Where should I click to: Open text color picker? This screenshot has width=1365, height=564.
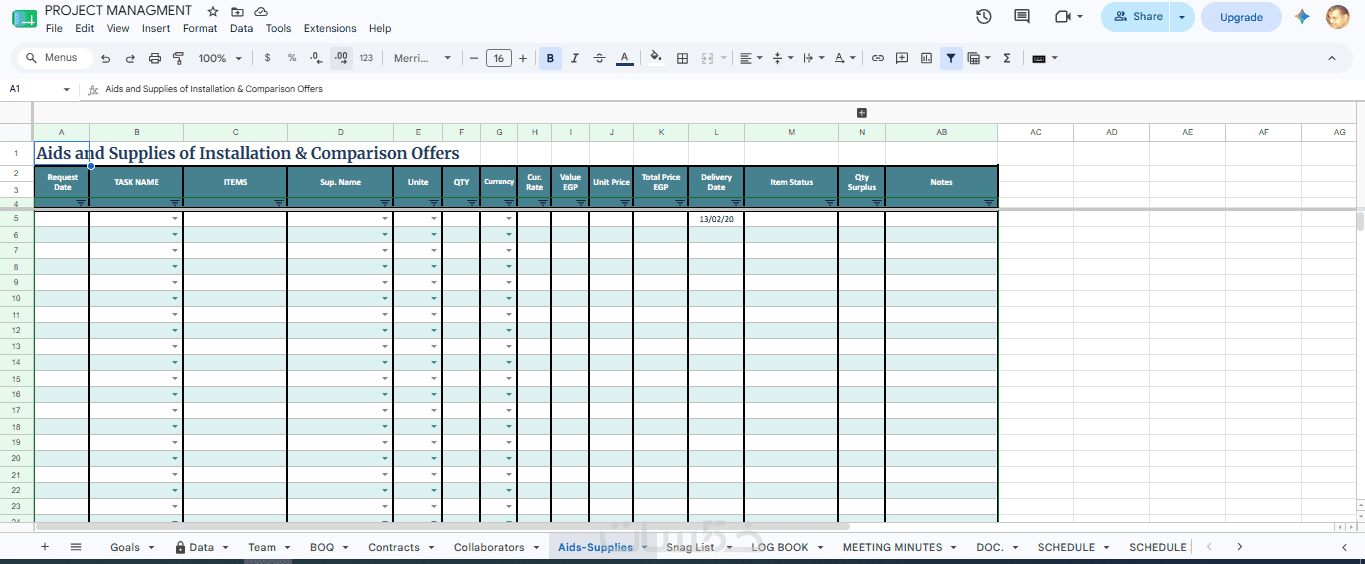pyautogui.click(x=624, y=58)
